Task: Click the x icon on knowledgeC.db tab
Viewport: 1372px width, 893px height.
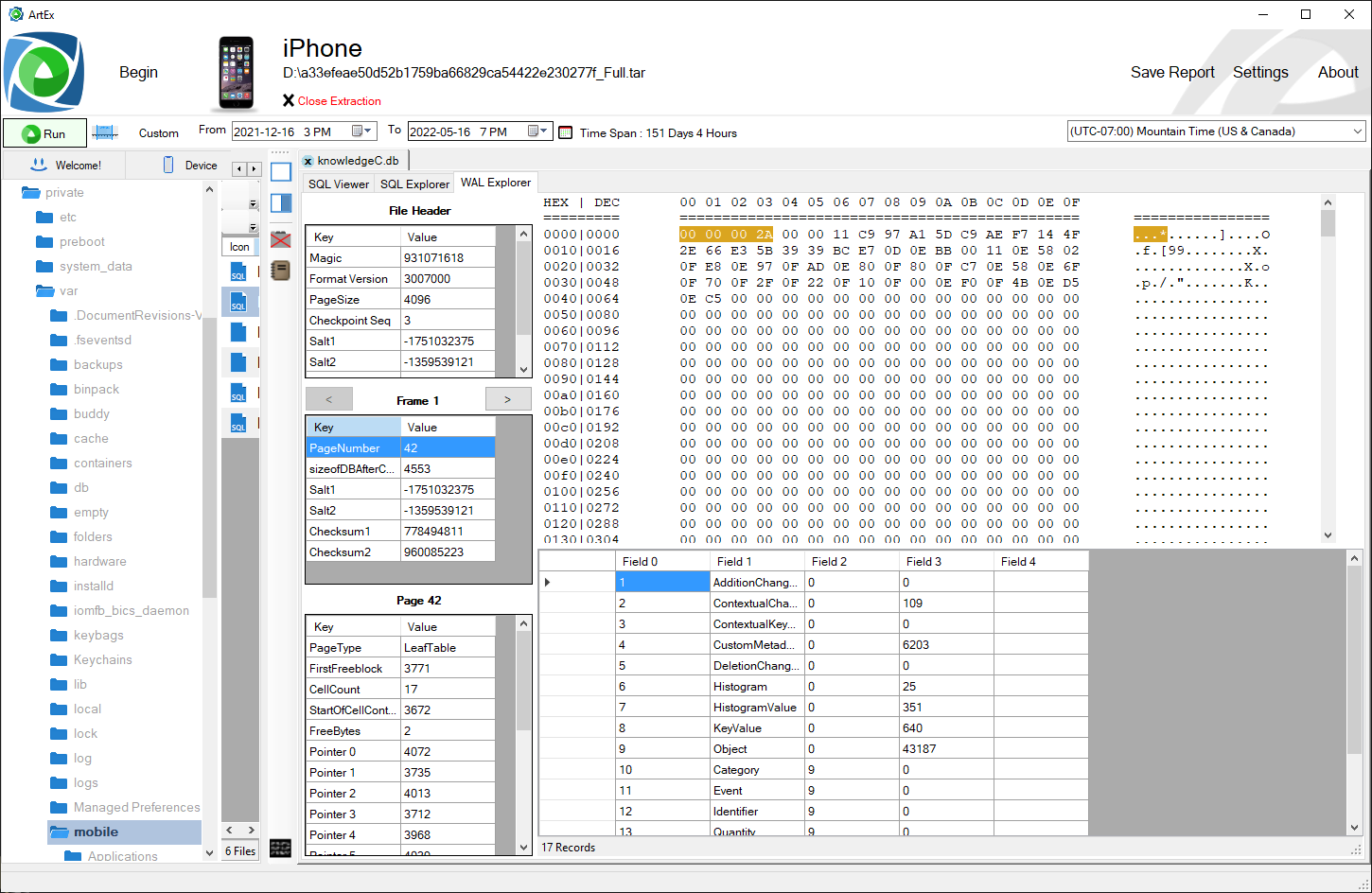Action: pyautogui.click(x=308, y=162)
